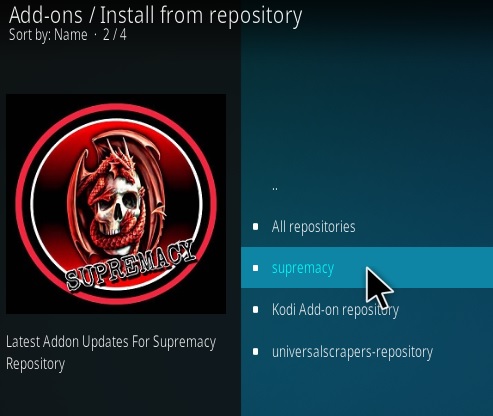Select All repositories in the list

tap(313, 227)
